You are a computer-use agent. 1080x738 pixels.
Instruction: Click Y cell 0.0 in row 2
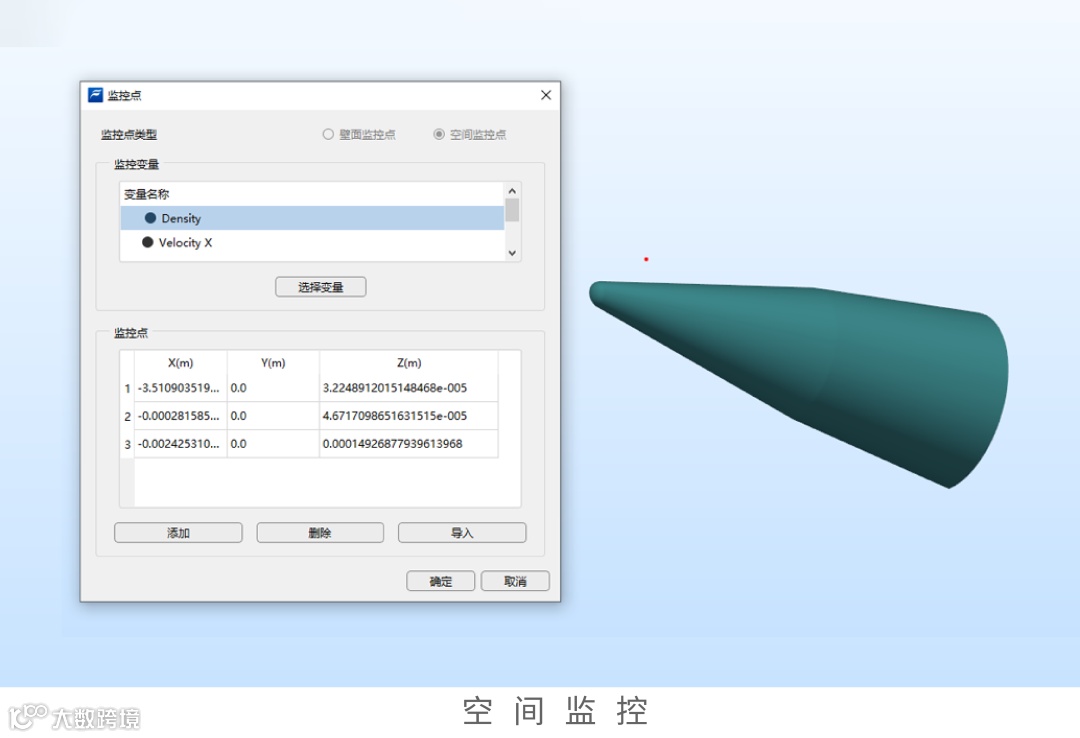tap(273, 416)
